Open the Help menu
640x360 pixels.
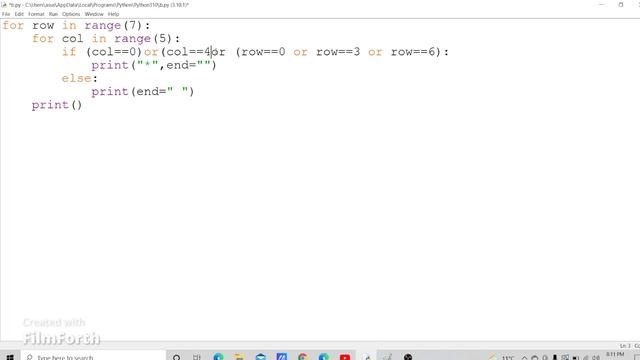tap(113, 14)
